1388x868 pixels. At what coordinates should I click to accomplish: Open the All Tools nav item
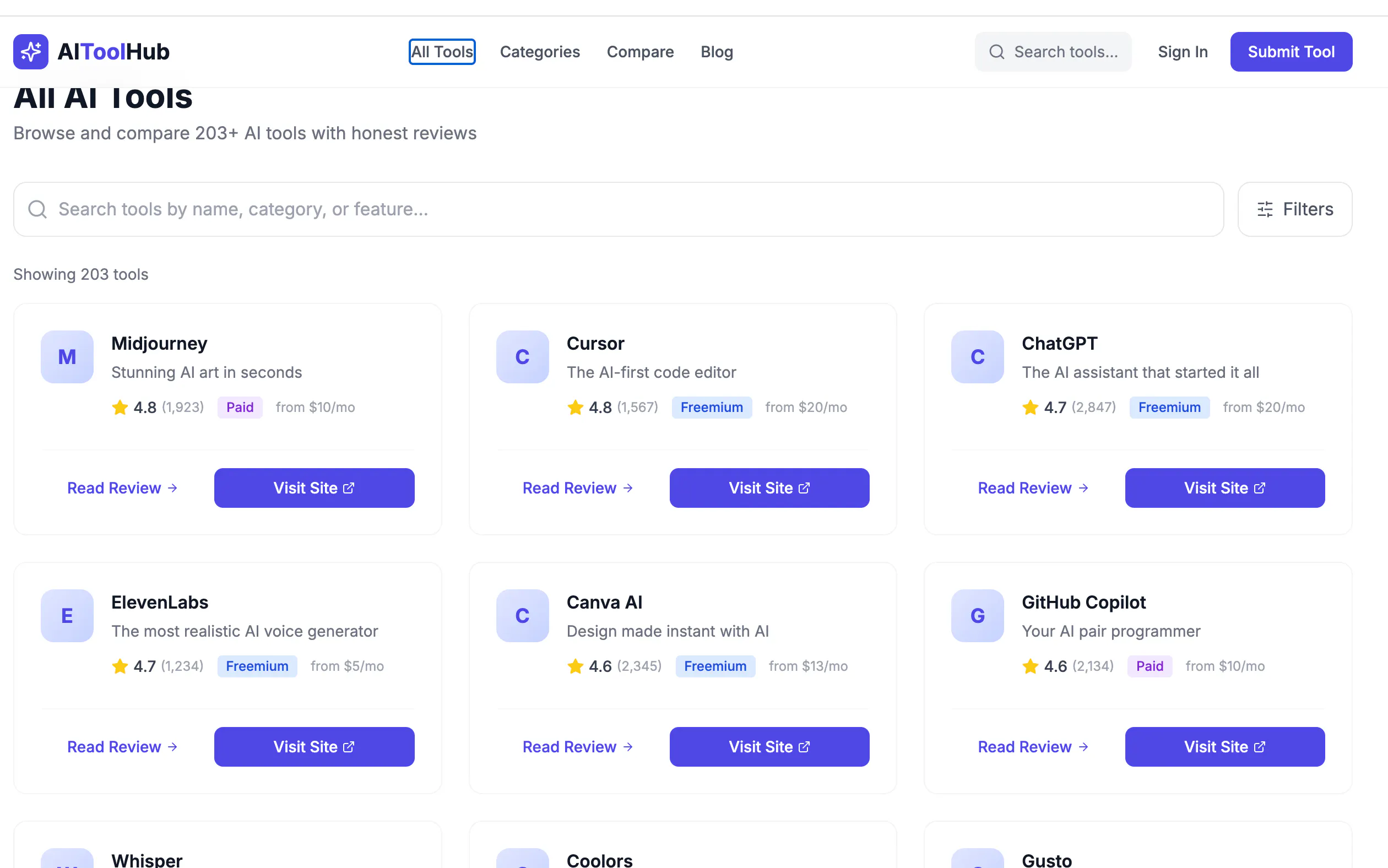(x=442, y=52)
